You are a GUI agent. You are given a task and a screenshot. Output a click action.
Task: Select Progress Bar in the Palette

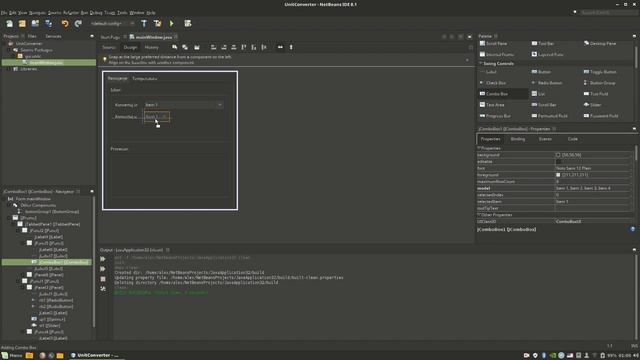495,116
